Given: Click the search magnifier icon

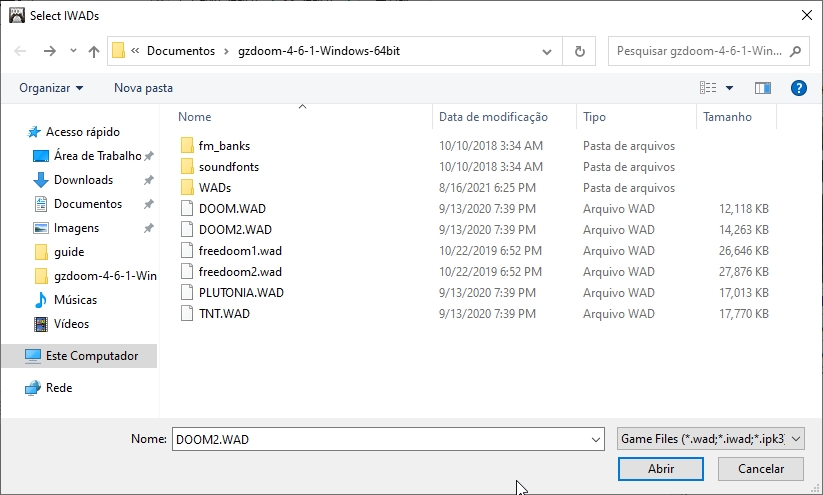Looking at the screenshot, I should click(x=796, y=51).
